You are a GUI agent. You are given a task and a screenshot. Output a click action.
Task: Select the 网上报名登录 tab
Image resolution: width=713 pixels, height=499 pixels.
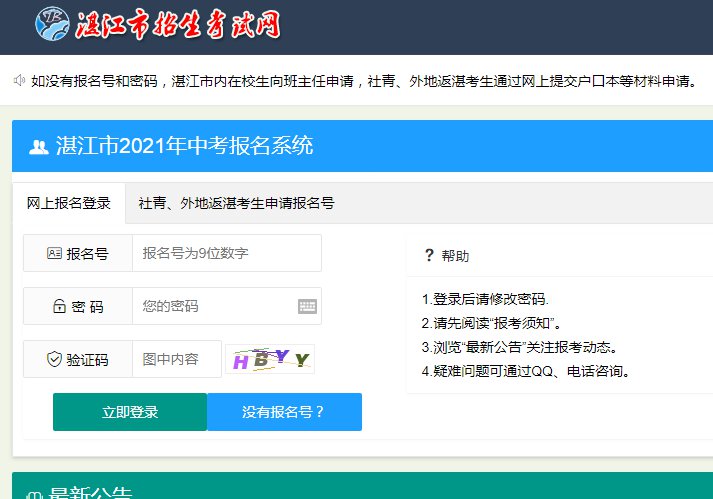pyautogui.click(x=69, y=203)
